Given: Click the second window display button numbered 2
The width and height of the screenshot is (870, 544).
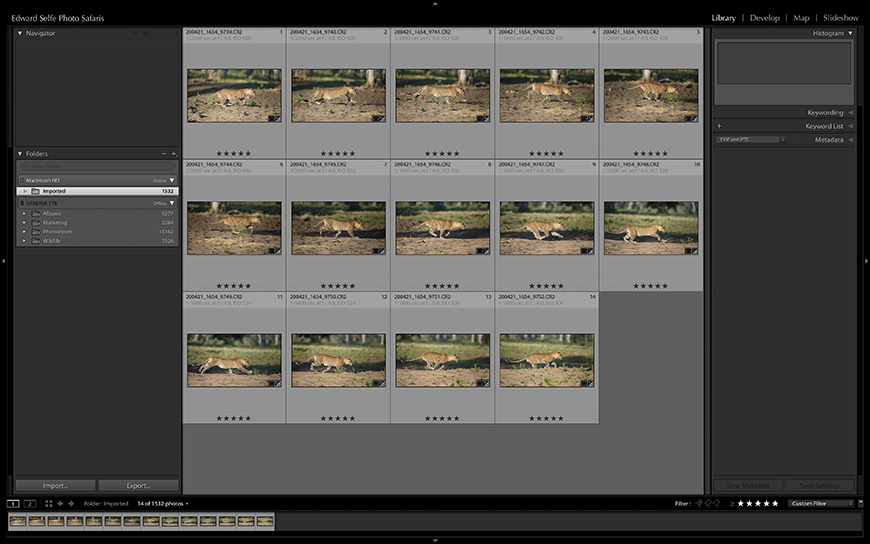Looking at the screenshot, I should 30,503.
